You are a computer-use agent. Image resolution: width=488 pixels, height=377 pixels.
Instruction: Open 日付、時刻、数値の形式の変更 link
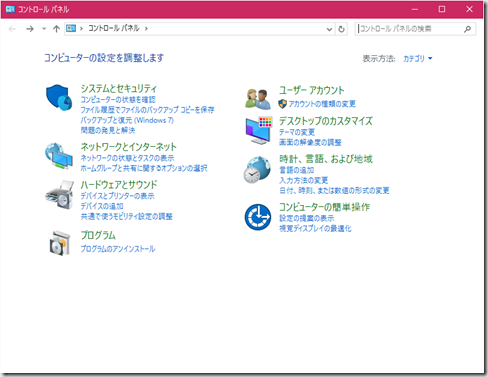334,191
